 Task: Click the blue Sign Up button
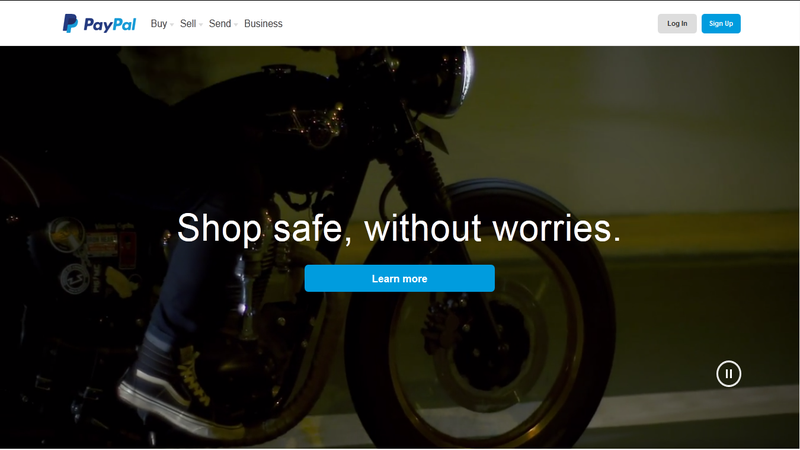point(721,23)
